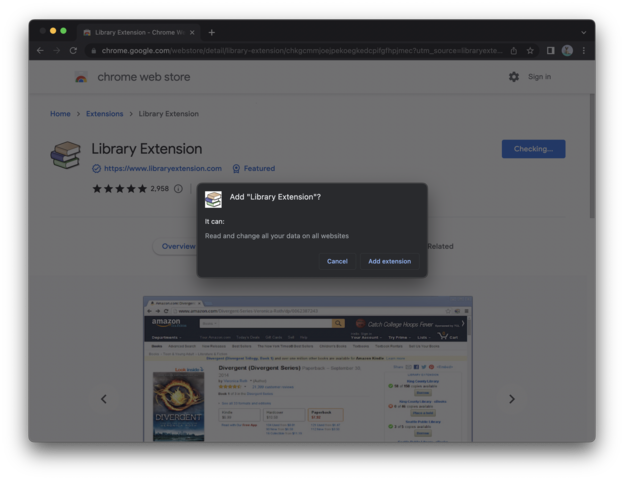This screenshot has width=624, height=480.
Task: Open a new tab with plus icon
Action: 212,33
